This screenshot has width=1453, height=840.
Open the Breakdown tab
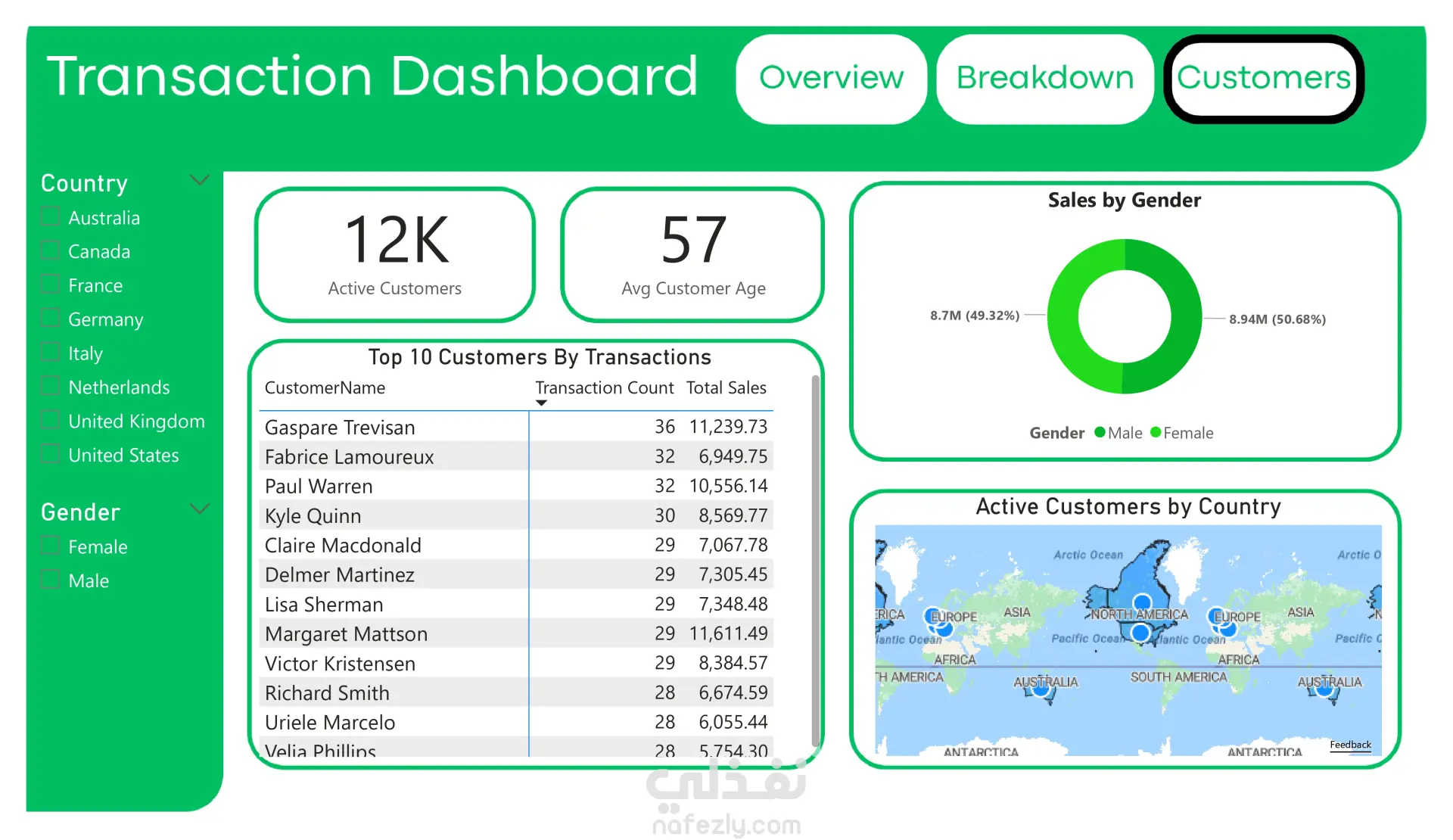pyautogui.click(x=1044, y=78)
